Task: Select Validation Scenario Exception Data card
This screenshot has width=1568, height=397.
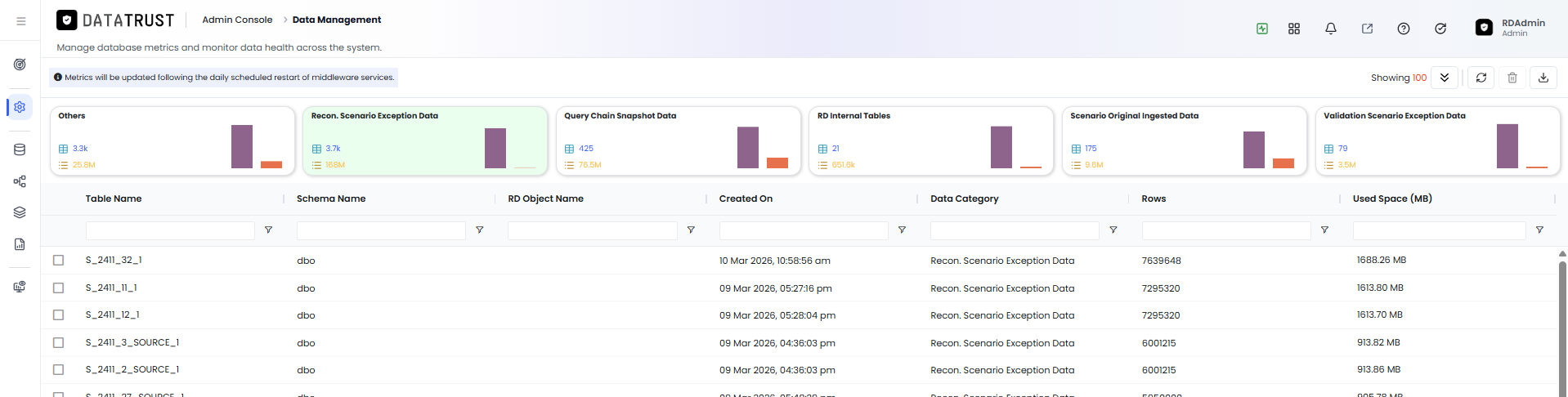Action: pos(1437,141)
